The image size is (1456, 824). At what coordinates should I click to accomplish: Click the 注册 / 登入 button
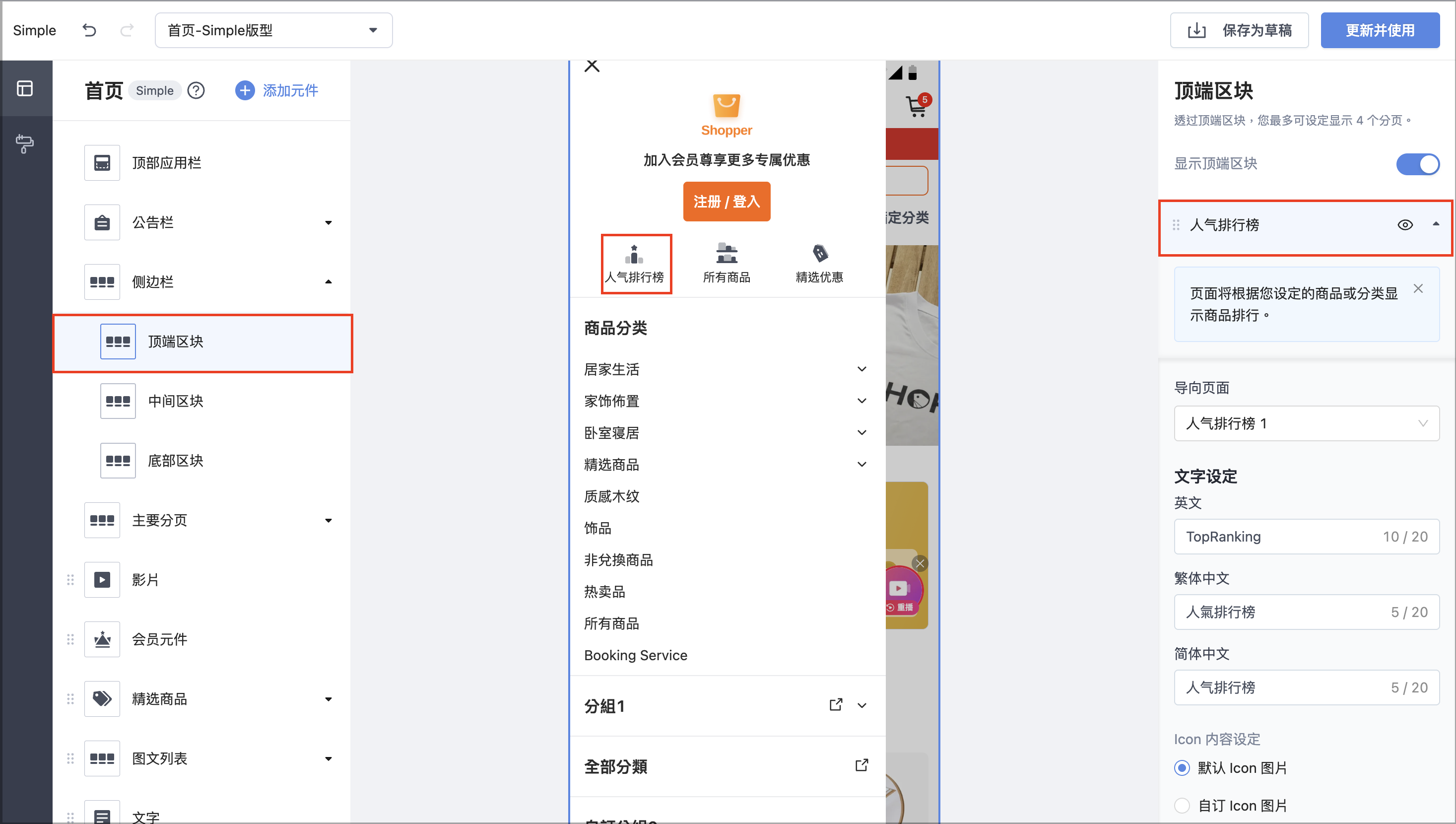coord(727,202)
